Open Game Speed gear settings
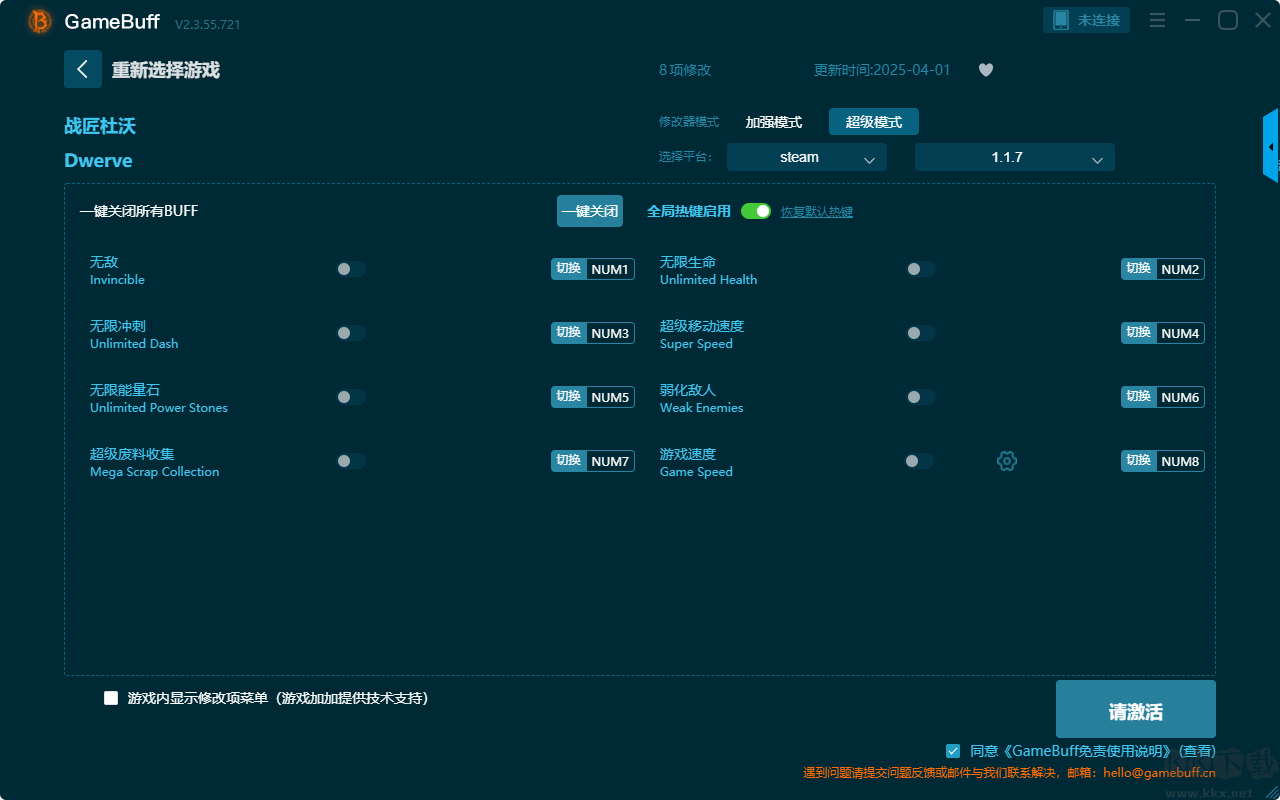This screenshot has width=1280, height=800. [1007, 461]
